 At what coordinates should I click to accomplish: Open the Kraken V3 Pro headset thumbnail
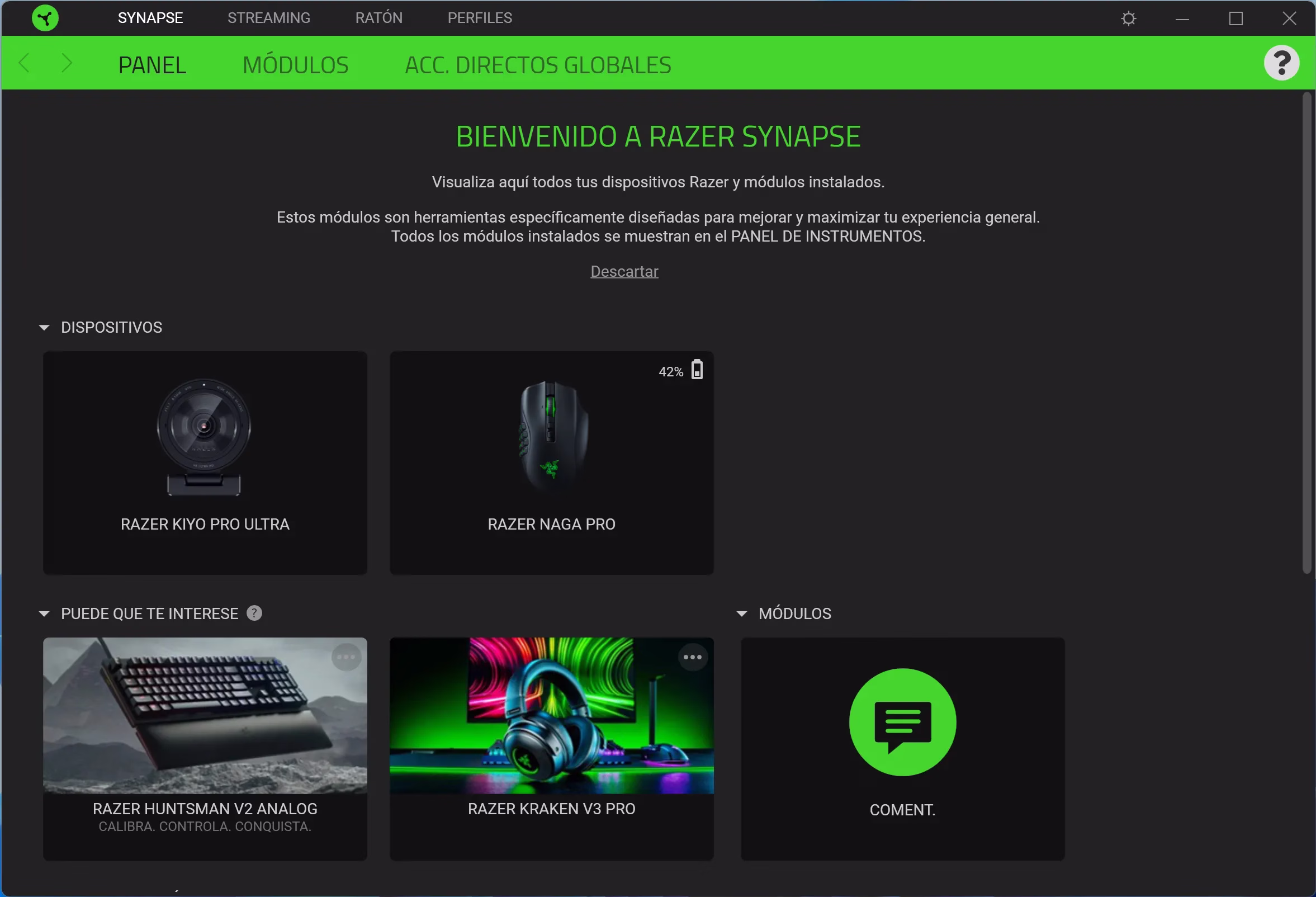(x=552, y=716)
